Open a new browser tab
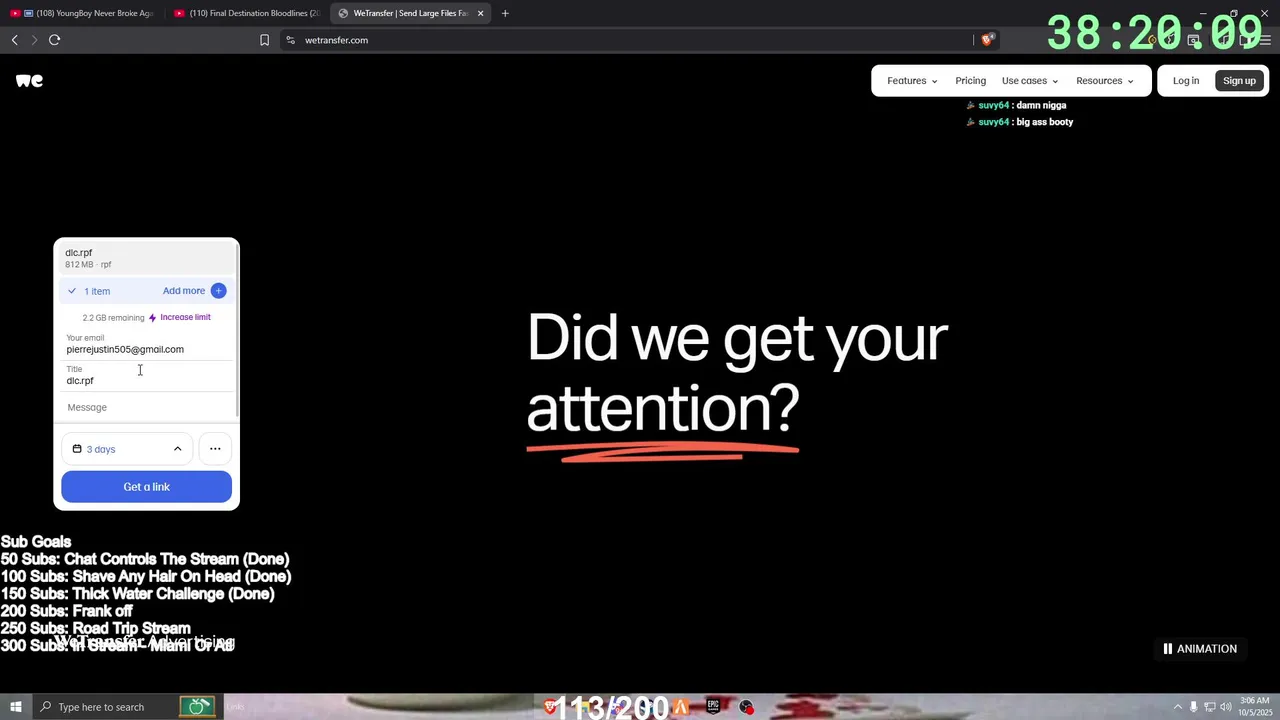 (505, 13)
